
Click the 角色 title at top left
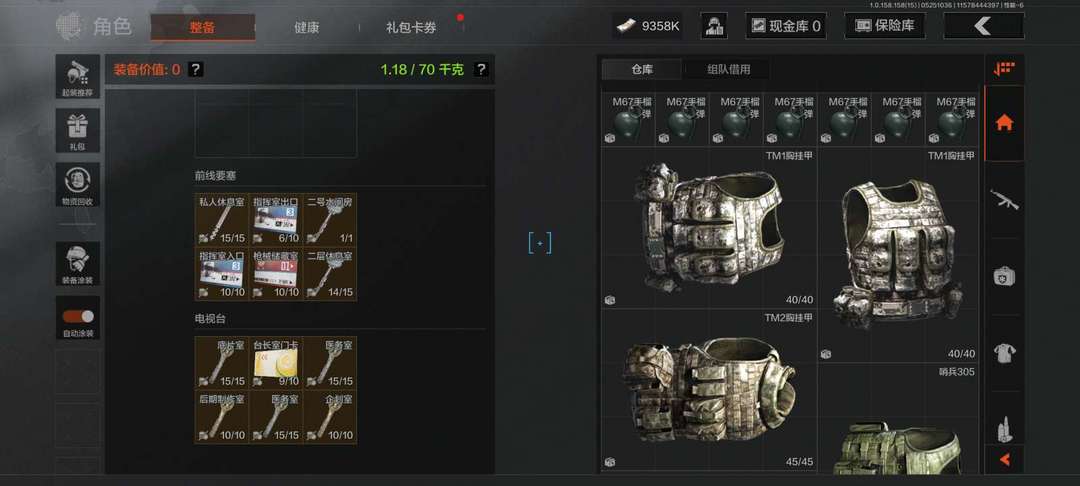pyautogui.click(x=112, y=27)
